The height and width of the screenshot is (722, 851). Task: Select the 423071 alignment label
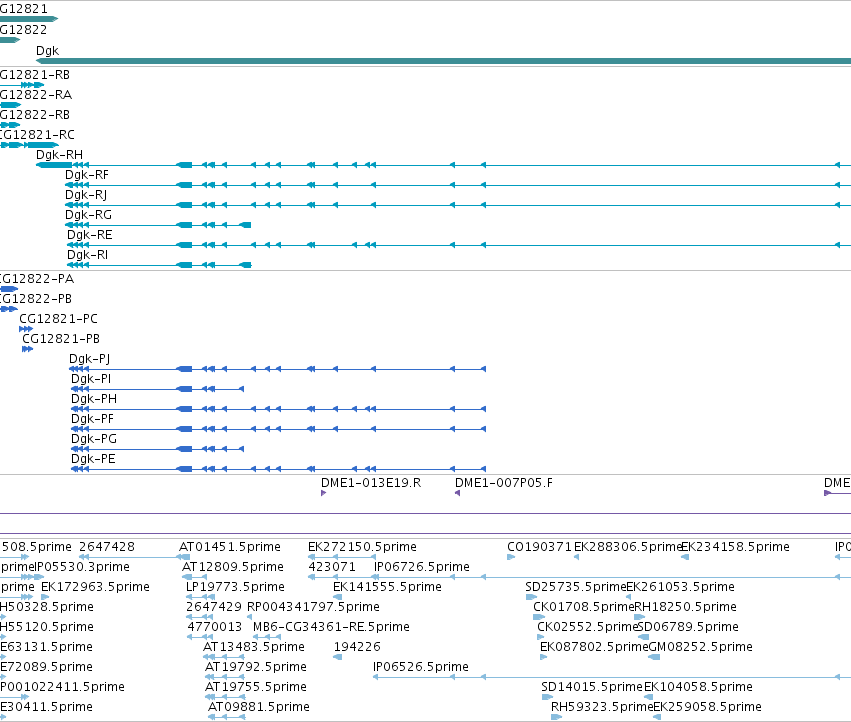332,567
